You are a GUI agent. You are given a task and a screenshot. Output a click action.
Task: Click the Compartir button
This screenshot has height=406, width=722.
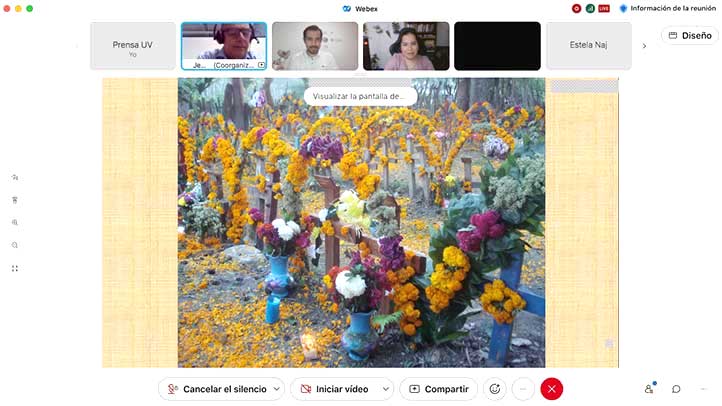point(439,389)
